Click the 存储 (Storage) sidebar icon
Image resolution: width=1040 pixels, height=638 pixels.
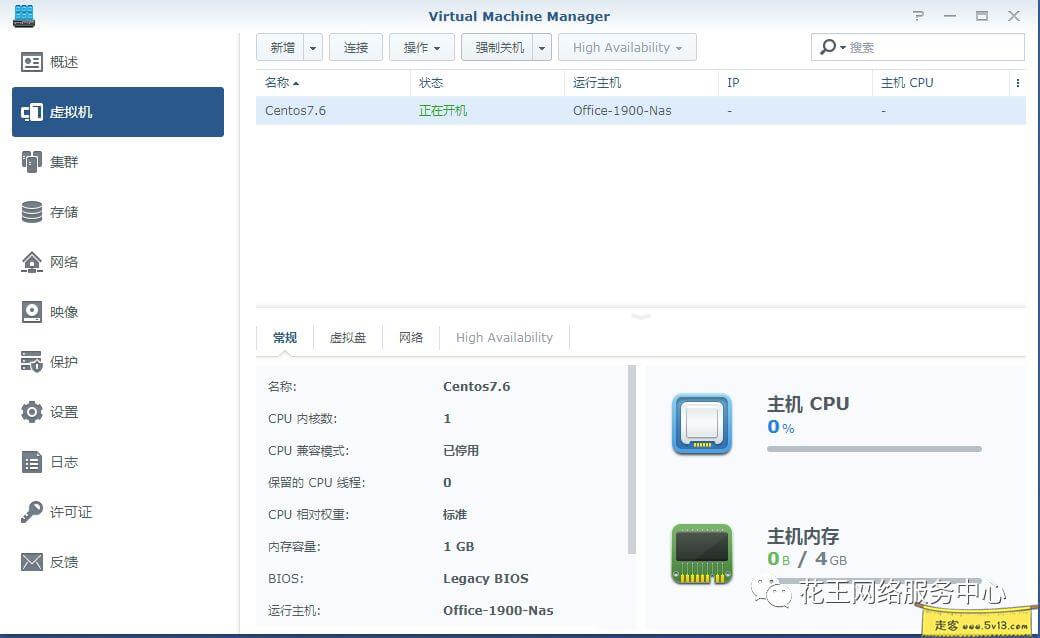(x=63, y=211)
